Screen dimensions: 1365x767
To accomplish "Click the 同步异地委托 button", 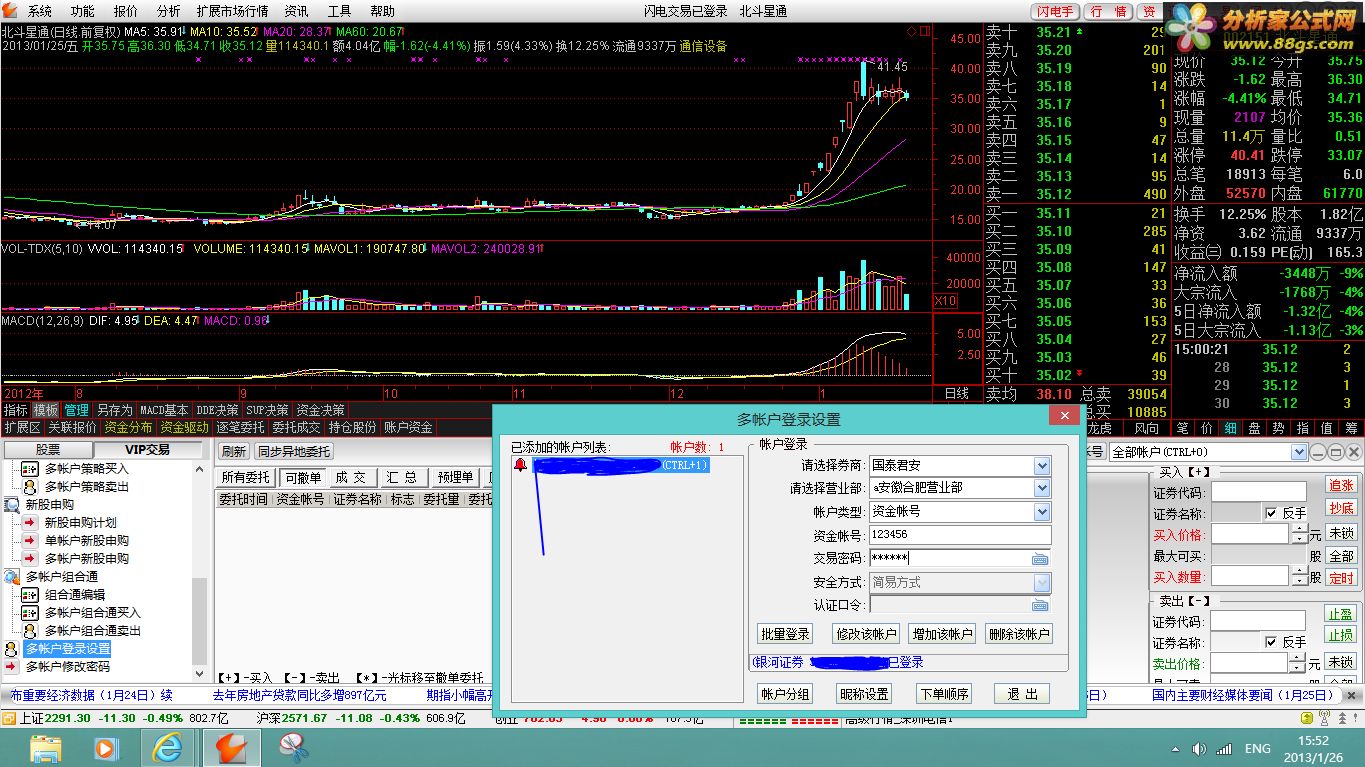I will [293, 452].
